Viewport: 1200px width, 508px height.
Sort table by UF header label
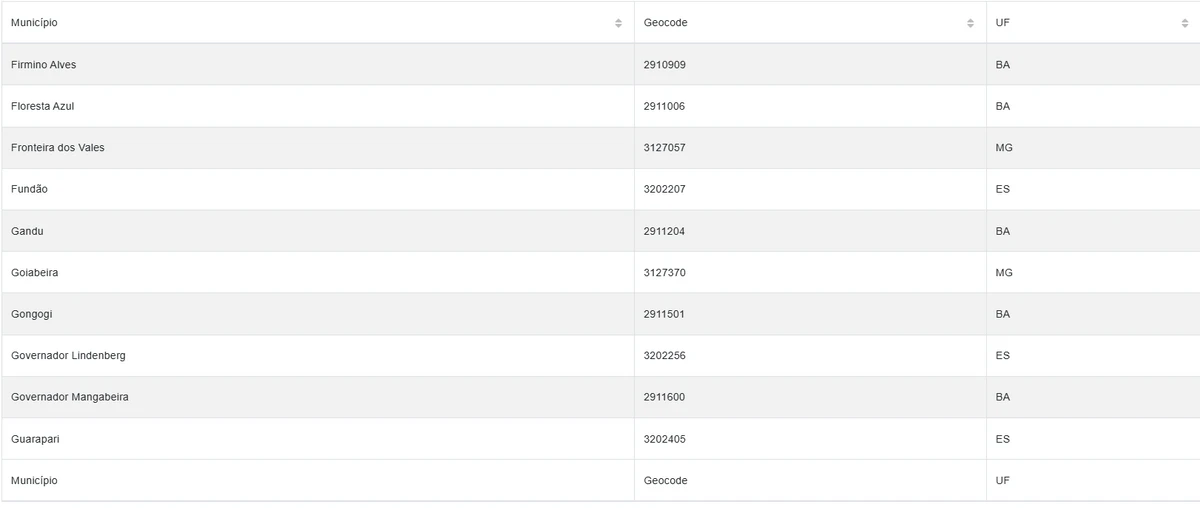(x=1002, y=23)
